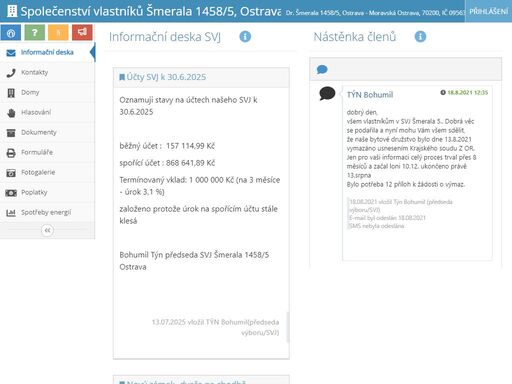Click the printer icon next to Formuláře
The image size is (512, 384).
(x=11, y=153)
